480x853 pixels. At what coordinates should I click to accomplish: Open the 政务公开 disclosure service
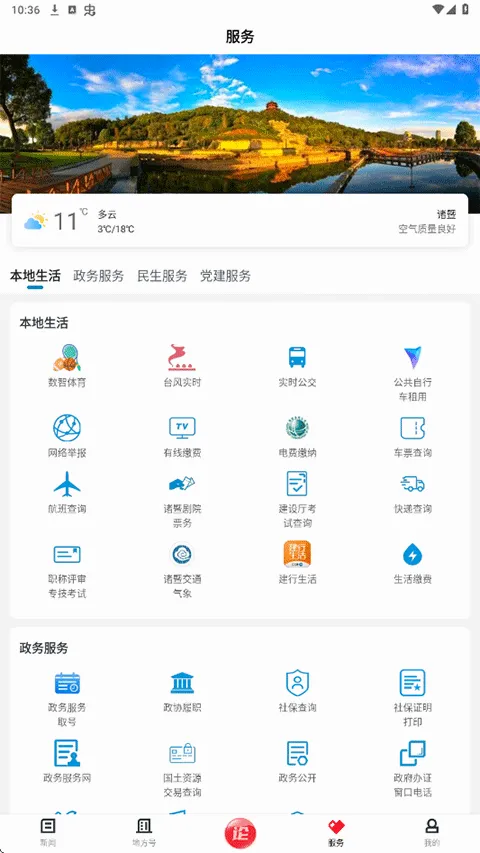[297, 761]
